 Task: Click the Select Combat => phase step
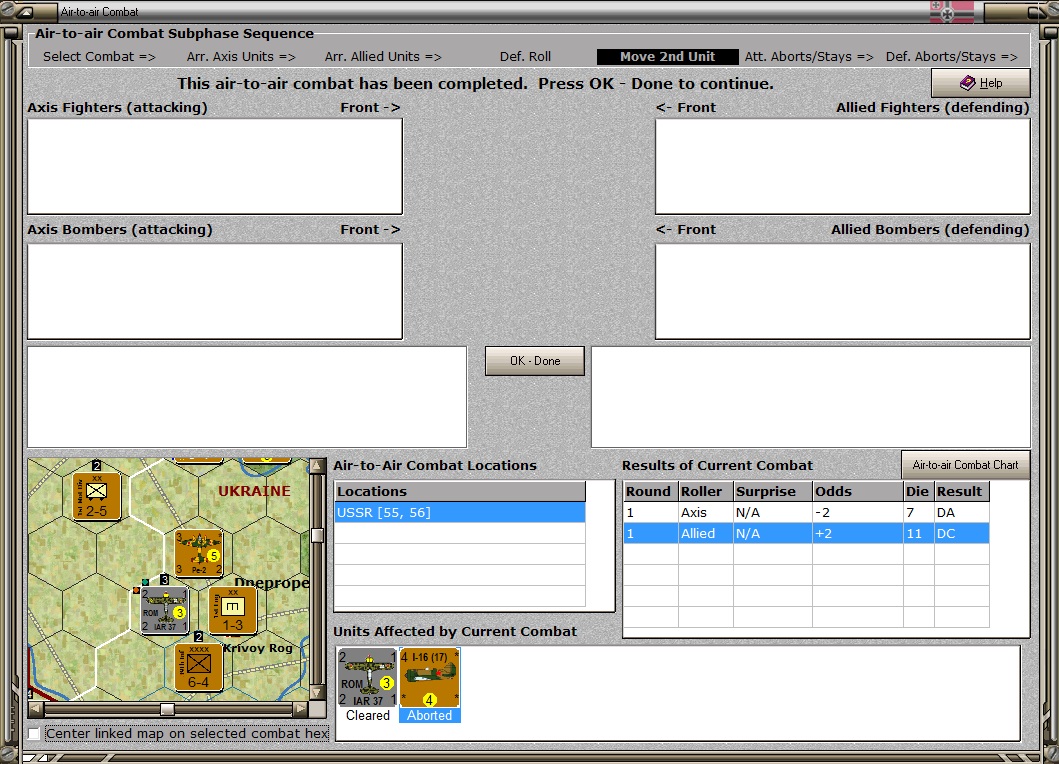(99, 57)
